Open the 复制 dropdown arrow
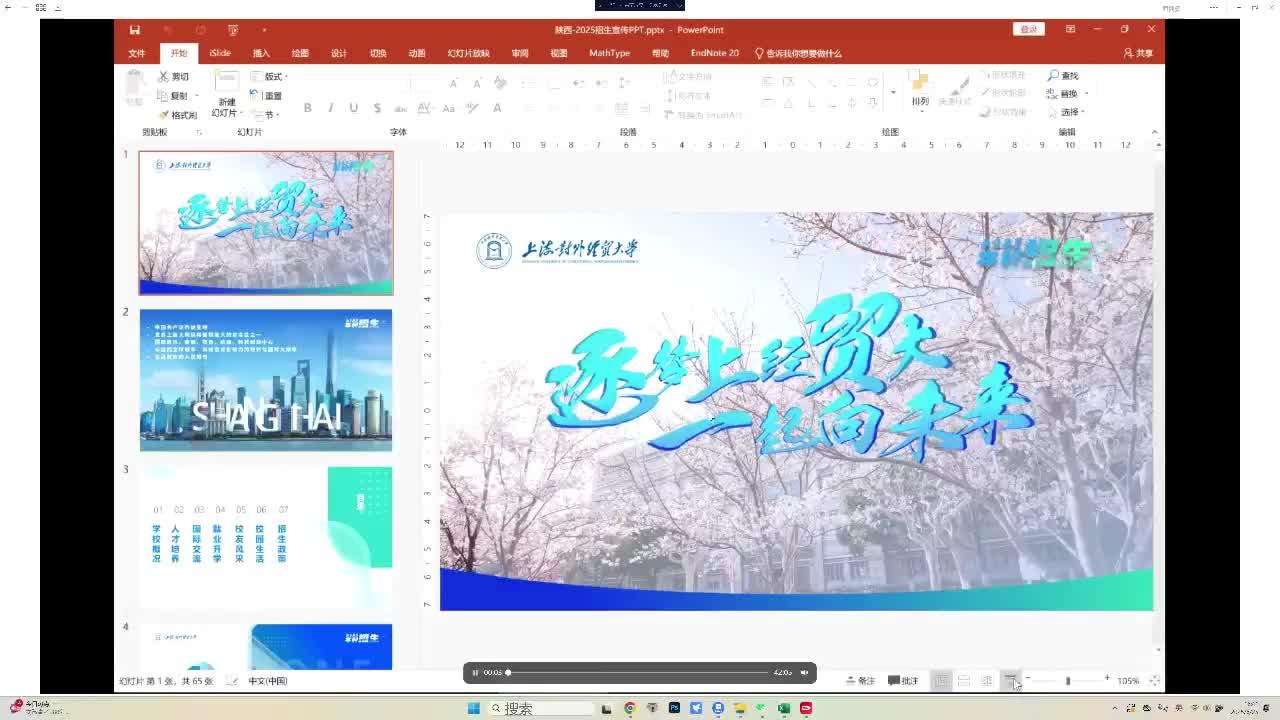 point(197,96)
